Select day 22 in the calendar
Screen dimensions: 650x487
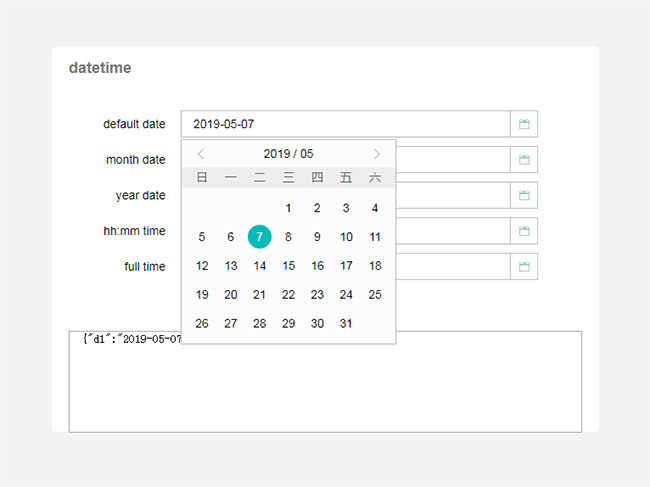(x=288, y=295)
